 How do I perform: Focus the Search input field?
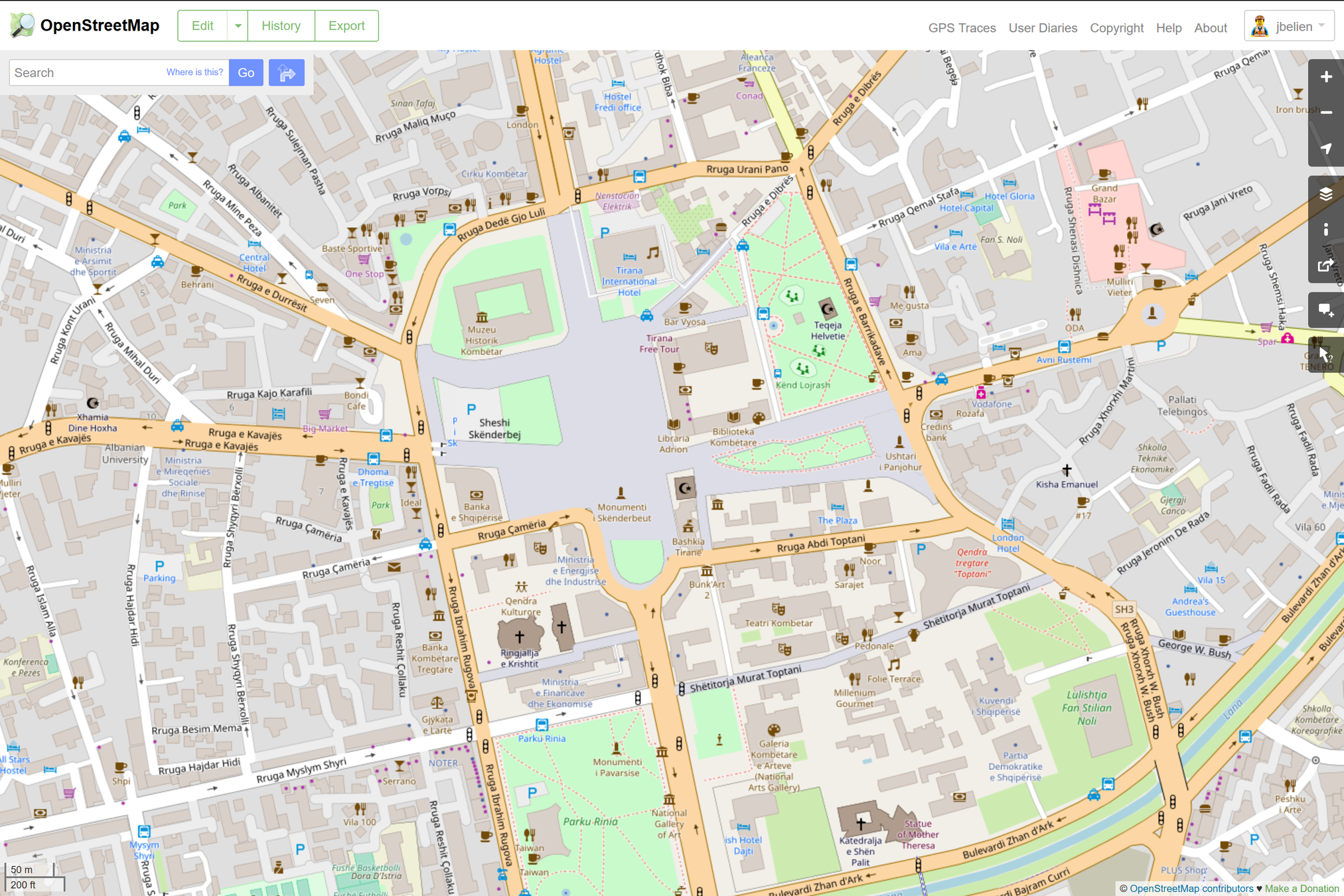pos(86,73)
